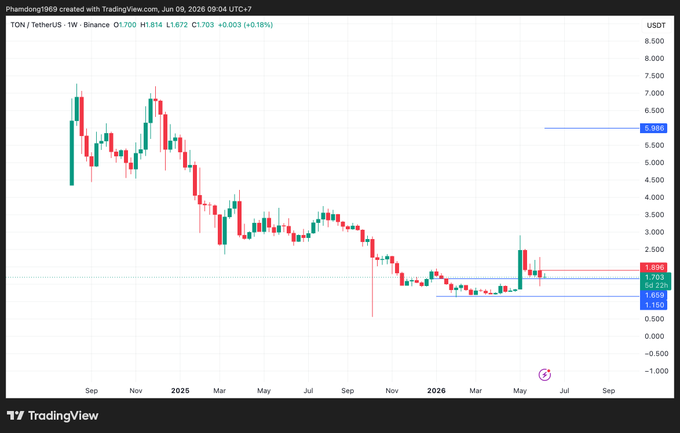Screen dimensions: 680x433
Task: Select the blue 1.659 price label
Action: 653,295
